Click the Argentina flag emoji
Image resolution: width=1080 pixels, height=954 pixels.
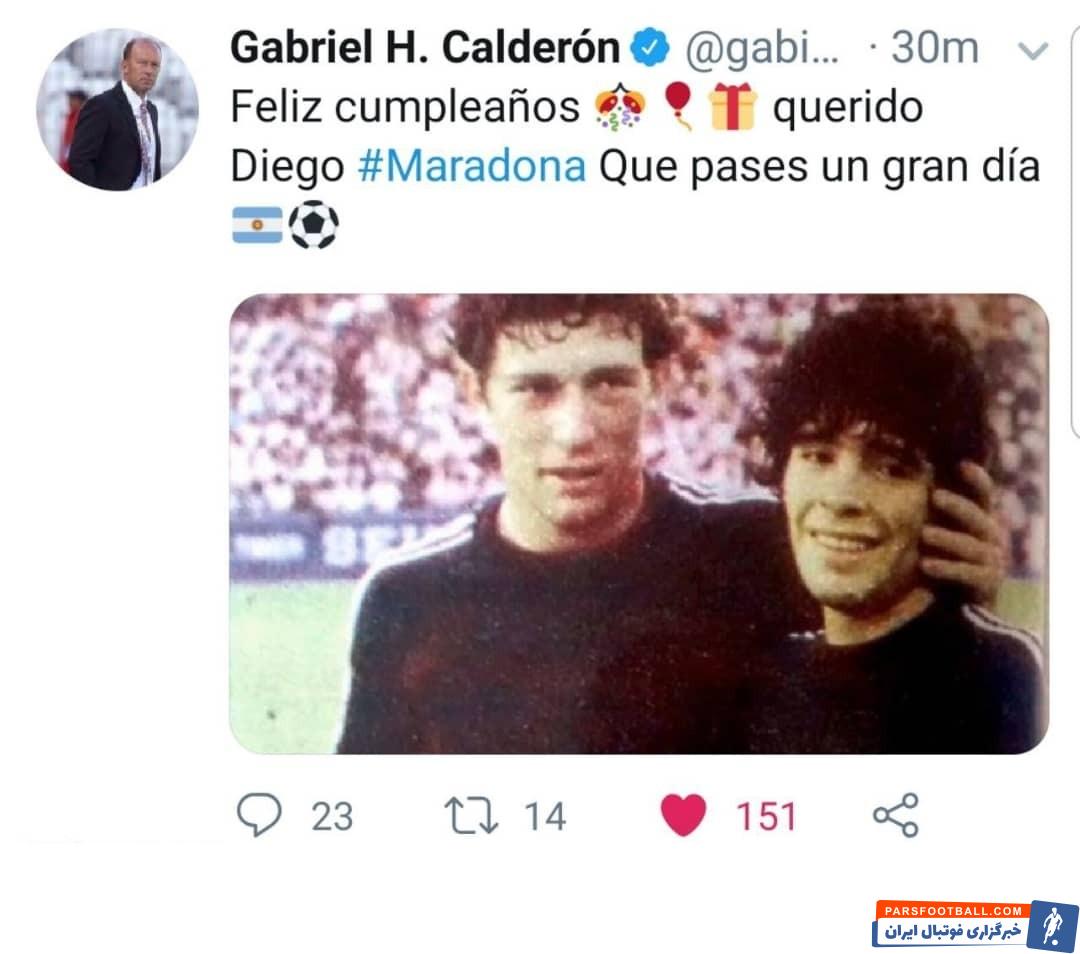[257, 225]
